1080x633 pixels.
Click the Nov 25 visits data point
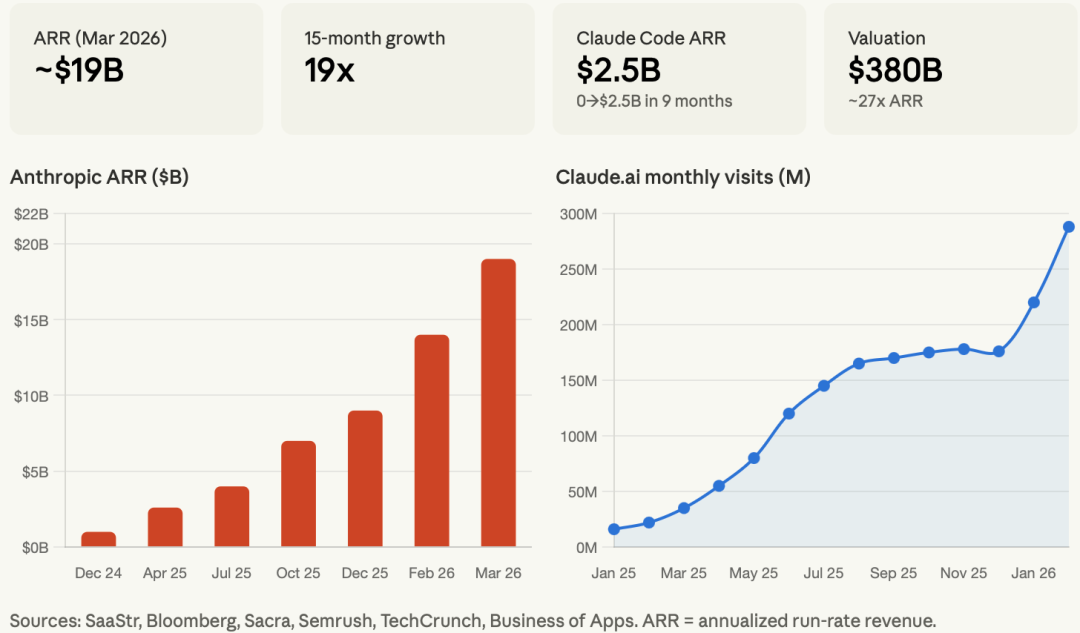click(964, 349)
